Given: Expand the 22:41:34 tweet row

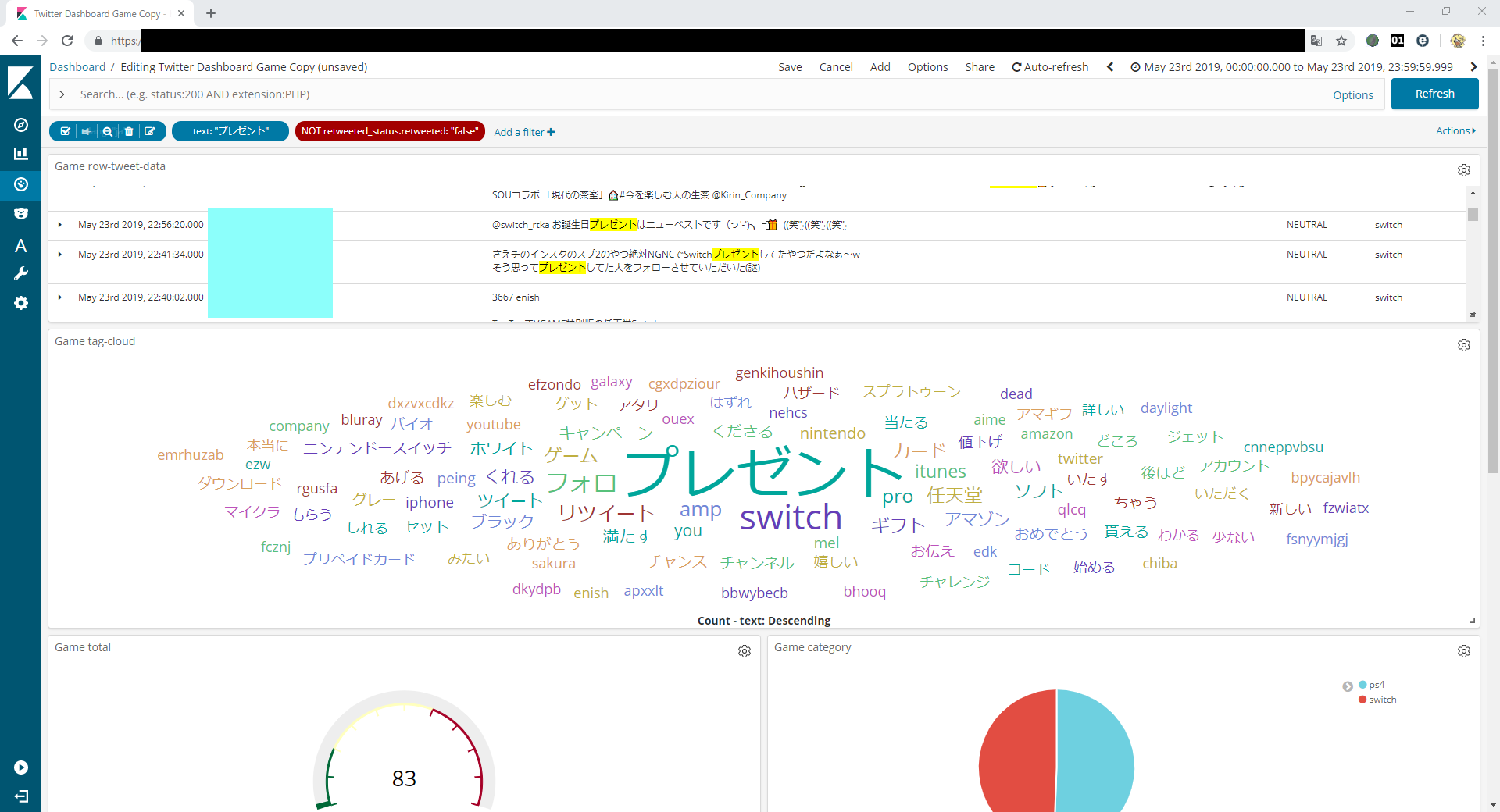Looking at the screenshot, I should 60,255.
